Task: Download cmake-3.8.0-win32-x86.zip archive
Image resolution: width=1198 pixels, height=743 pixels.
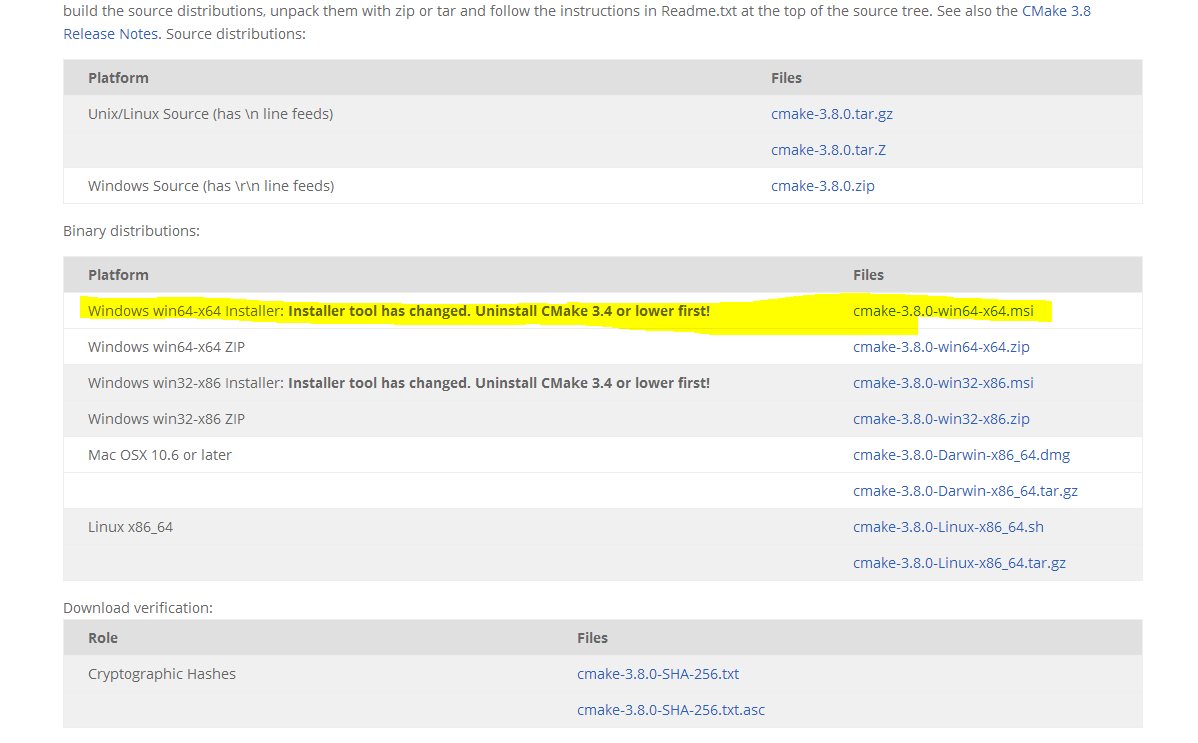Action: [941, 419]
